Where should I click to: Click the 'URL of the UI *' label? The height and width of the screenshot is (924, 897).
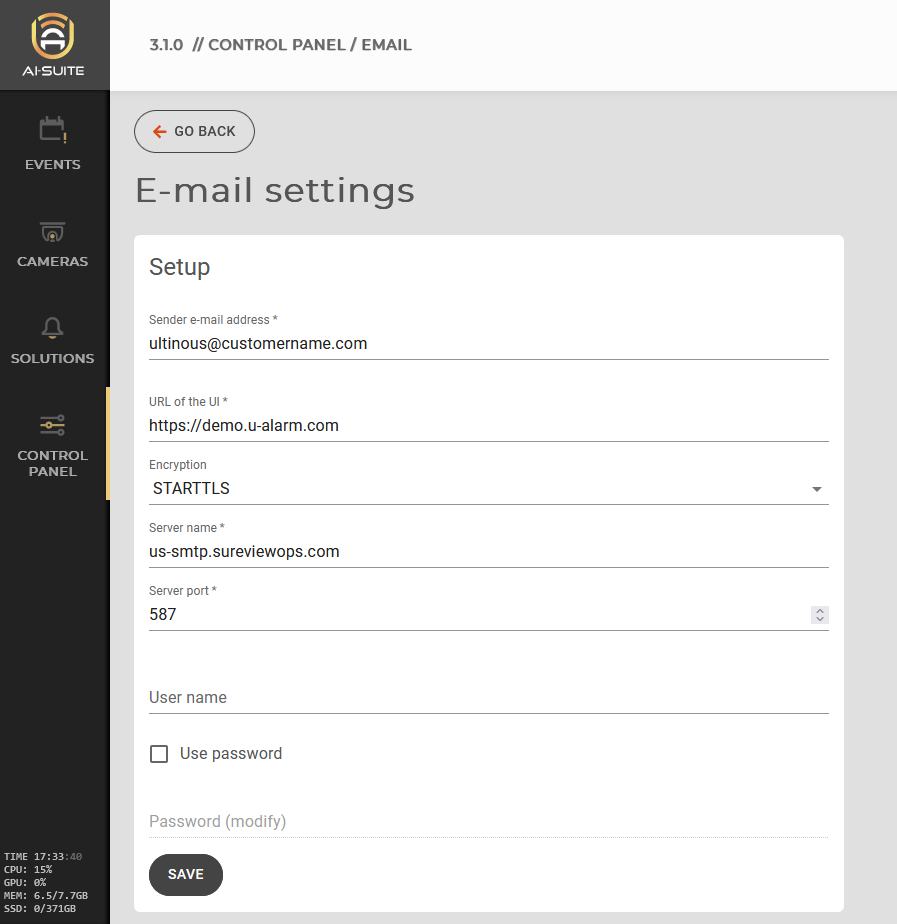(188, 401)
